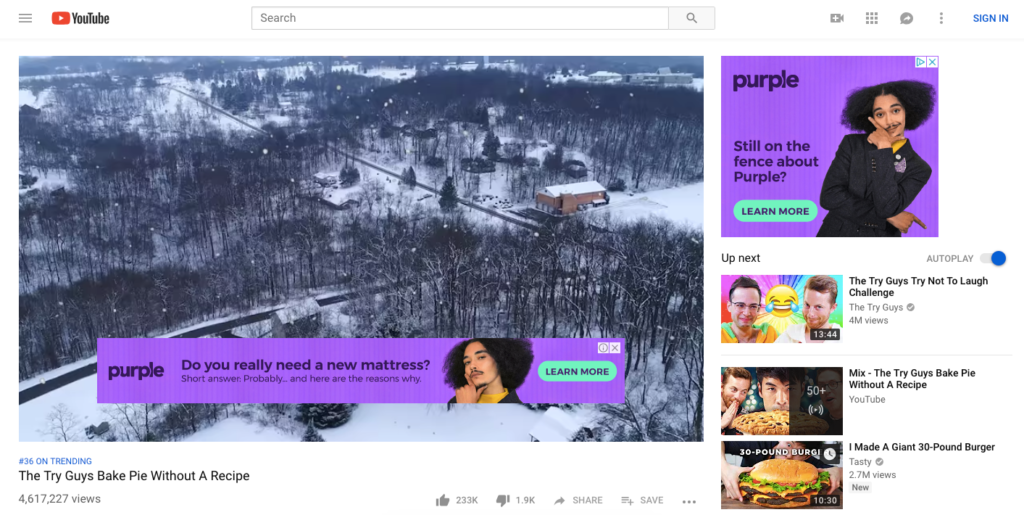This screenshot has height=515, width=1024.
Task: Open more actions ellipsis below video
Action: [x=689, y=501]
